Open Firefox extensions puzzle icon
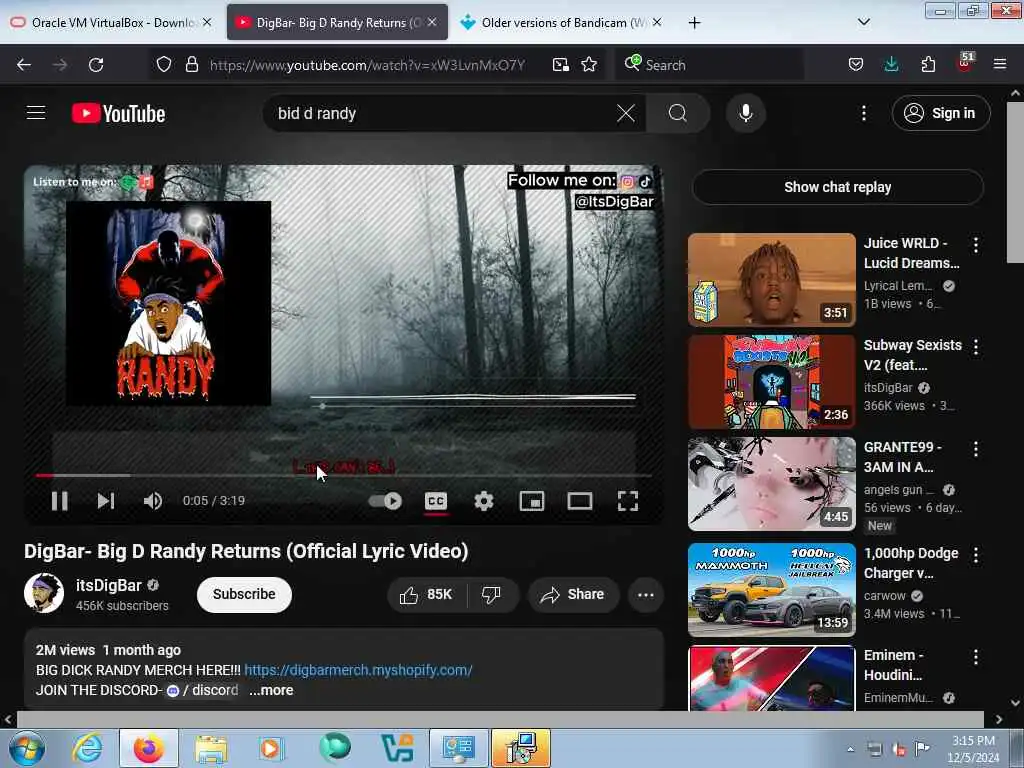The width and height of the screenshot is (1024, 768). tap(928, 65)
